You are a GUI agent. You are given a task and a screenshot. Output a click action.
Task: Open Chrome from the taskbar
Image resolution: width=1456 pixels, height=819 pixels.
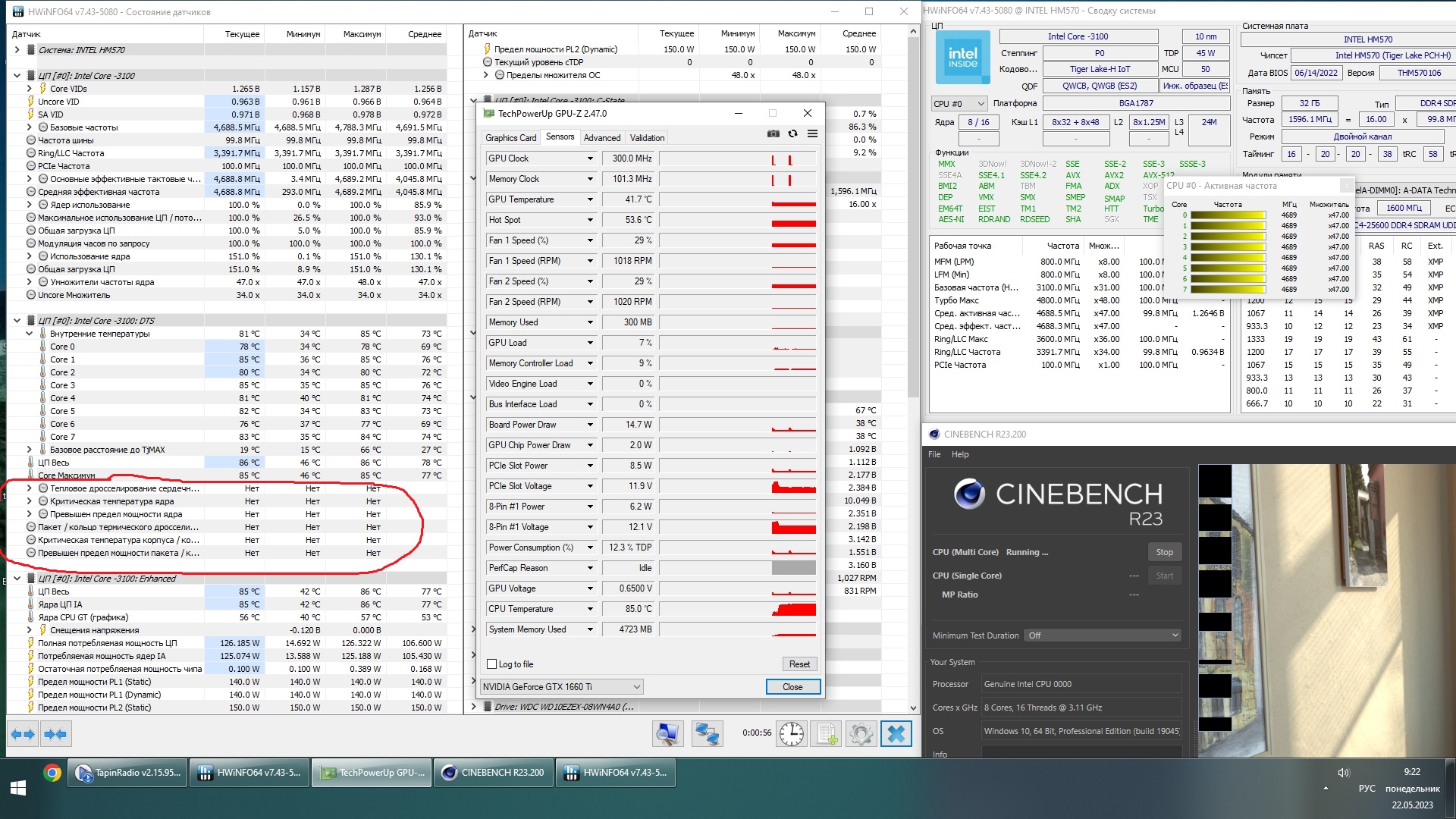tap(52, 773)
